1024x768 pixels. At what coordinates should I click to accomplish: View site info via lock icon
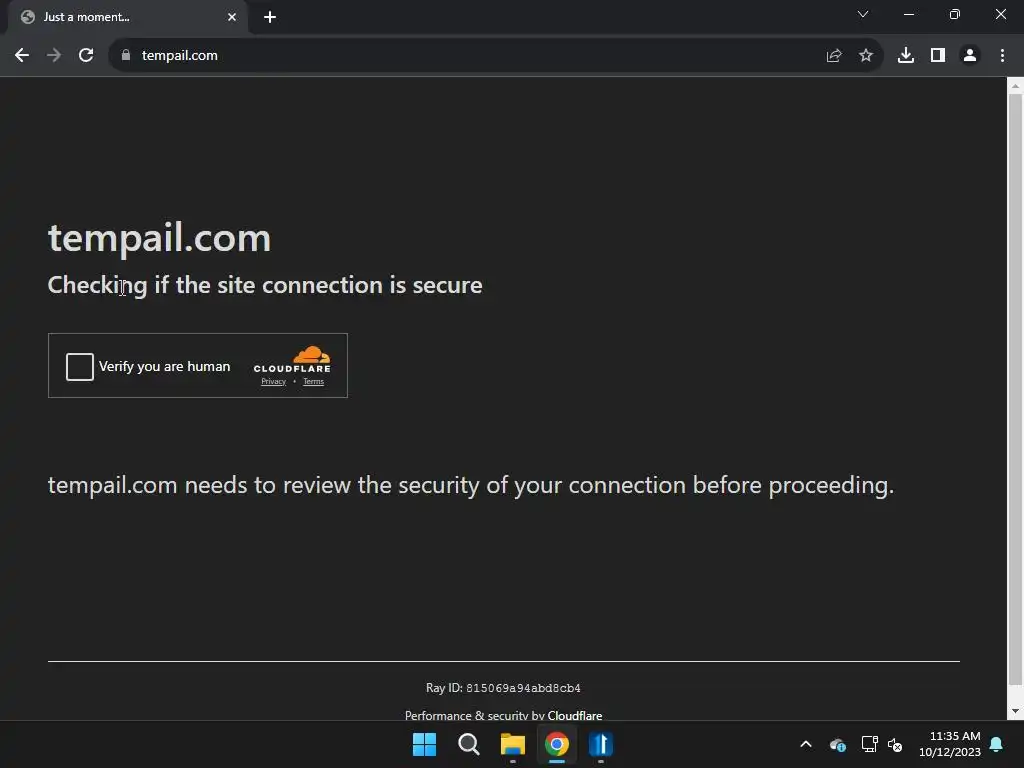tap(126, 56)
